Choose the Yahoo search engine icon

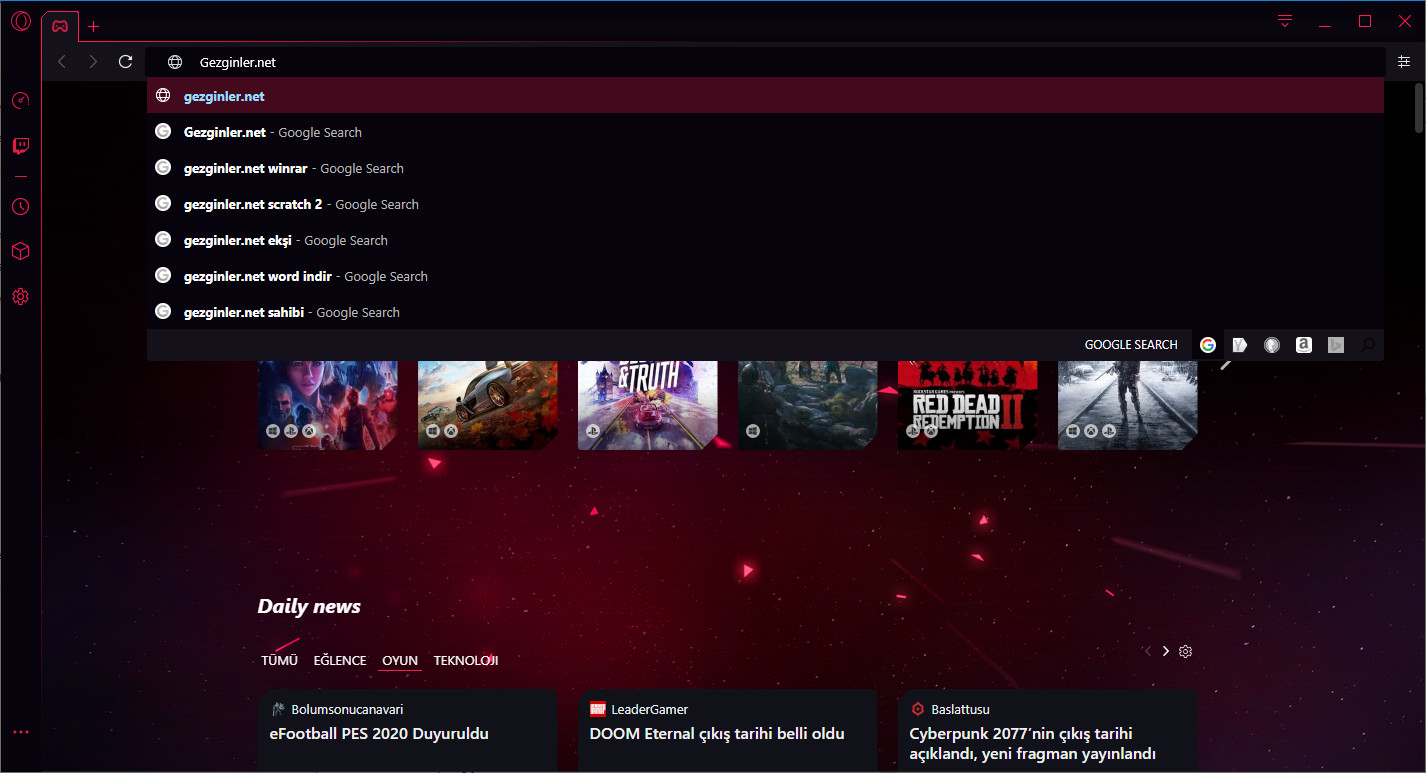click(1240, 345)
